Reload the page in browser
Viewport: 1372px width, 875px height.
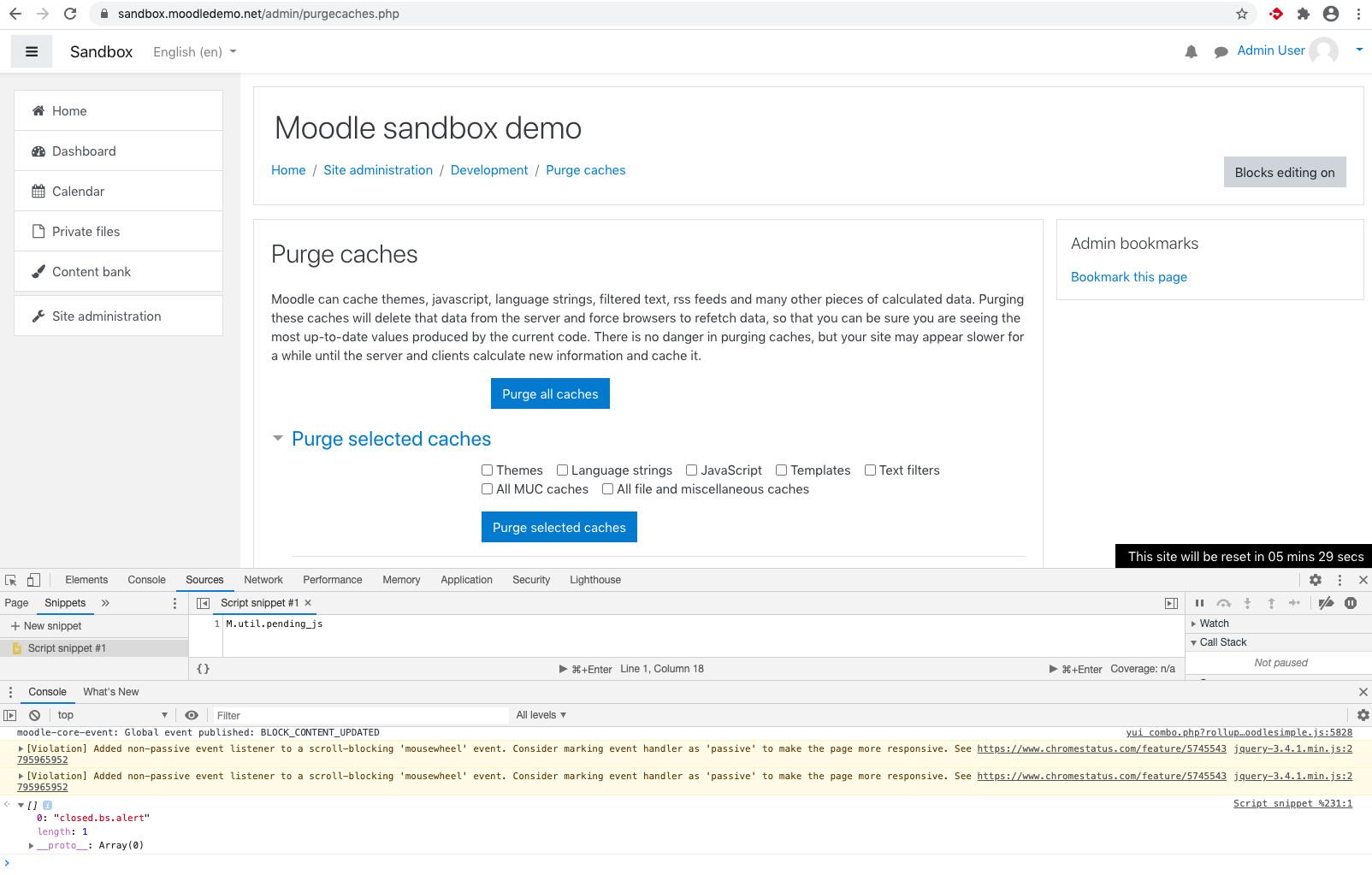[x=70, y=14]
